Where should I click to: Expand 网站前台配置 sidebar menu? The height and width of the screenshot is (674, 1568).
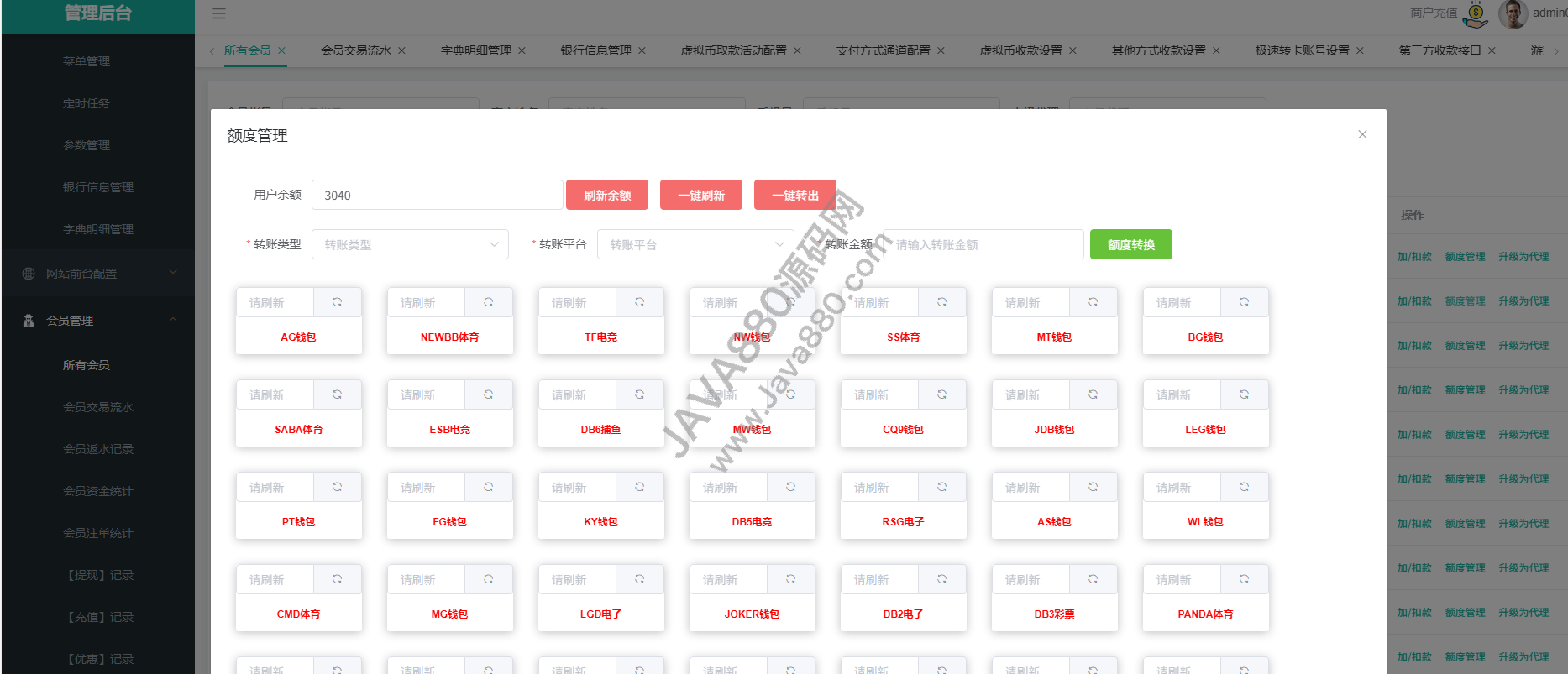pos(98,274)
